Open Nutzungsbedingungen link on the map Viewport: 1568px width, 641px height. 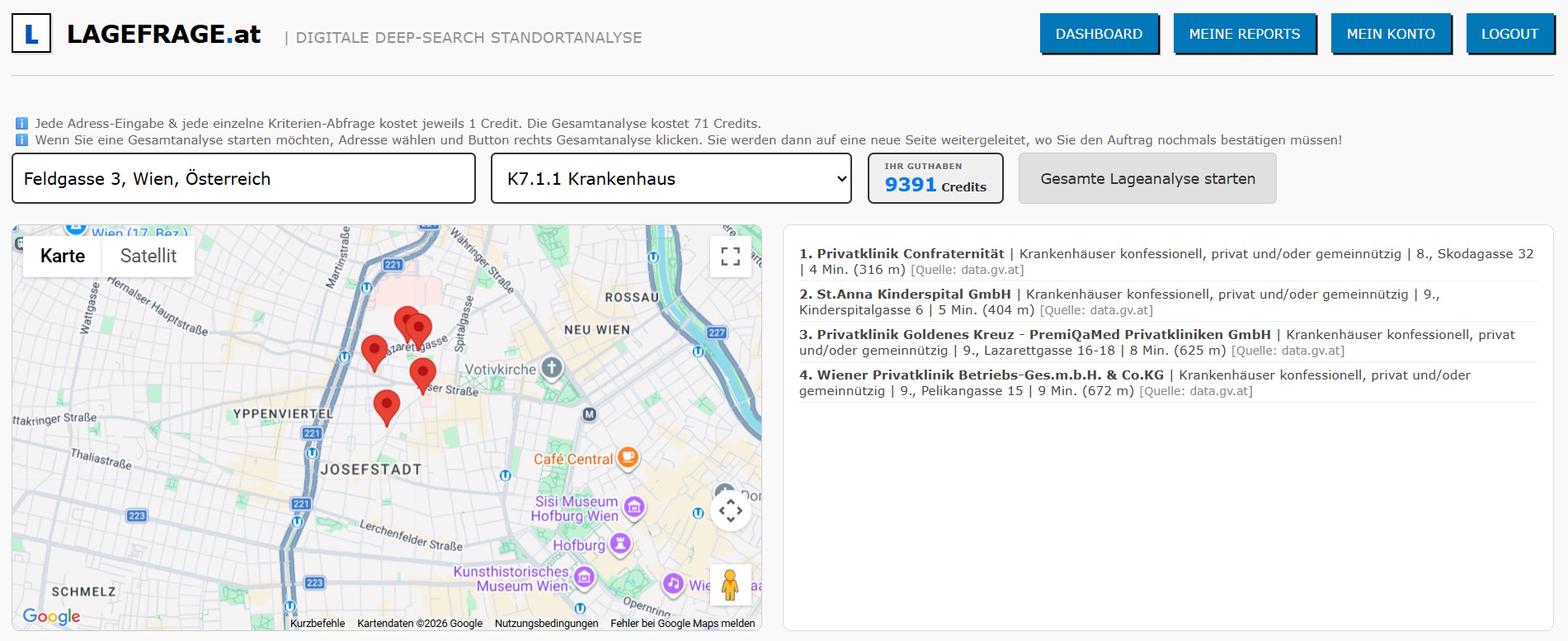(x=546, y=624)
